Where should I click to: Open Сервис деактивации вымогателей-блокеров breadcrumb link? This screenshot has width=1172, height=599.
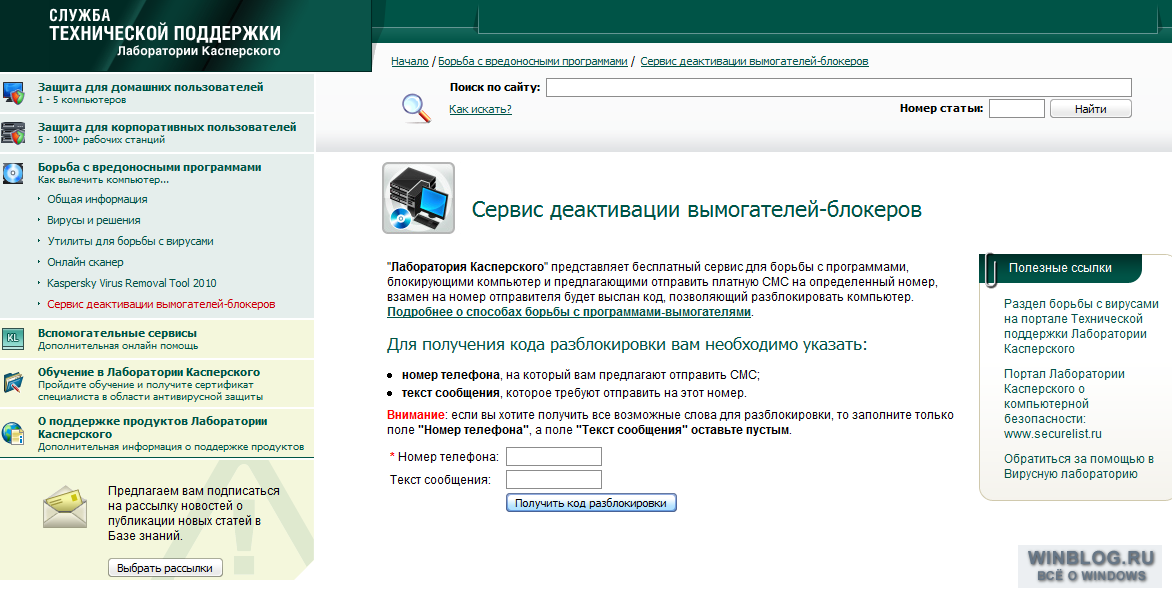pyautogui.click(x=754, y=61)
